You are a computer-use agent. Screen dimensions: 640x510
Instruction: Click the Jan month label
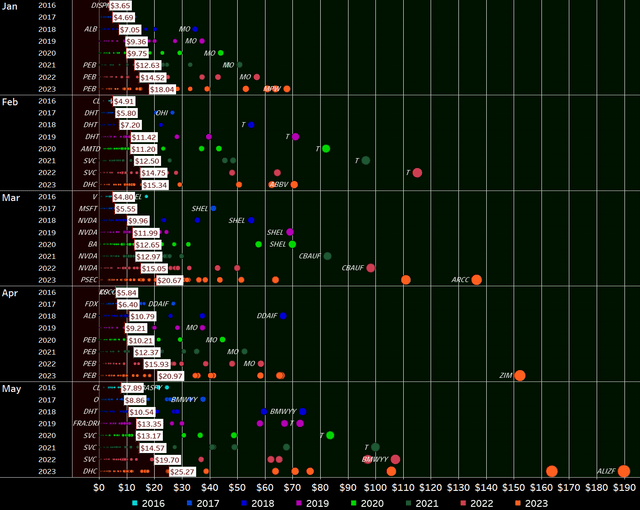[9, 6]
